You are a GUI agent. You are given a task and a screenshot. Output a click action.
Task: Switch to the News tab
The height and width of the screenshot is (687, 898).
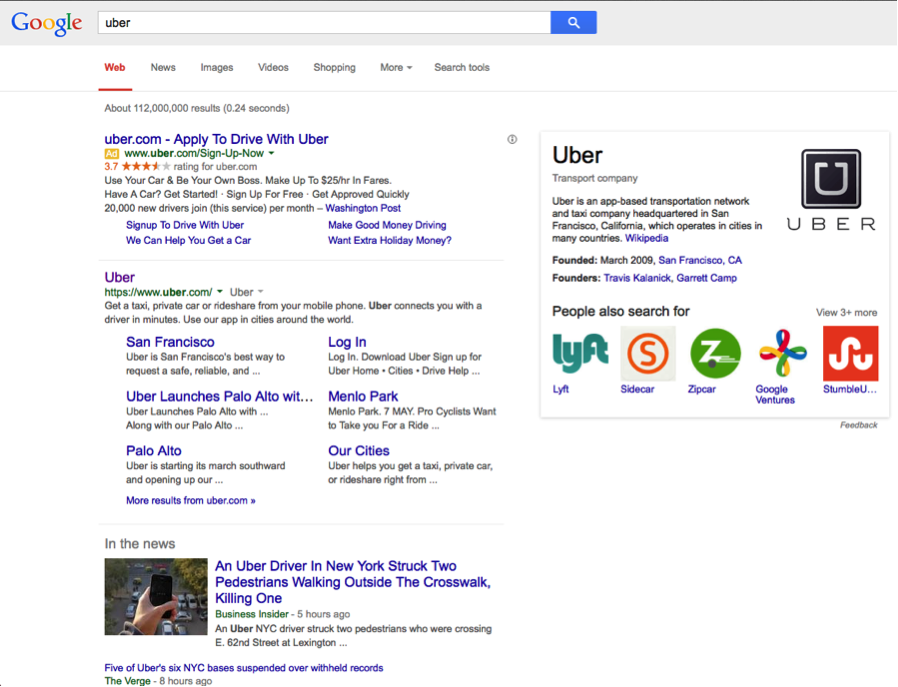[x=162, y=67]
